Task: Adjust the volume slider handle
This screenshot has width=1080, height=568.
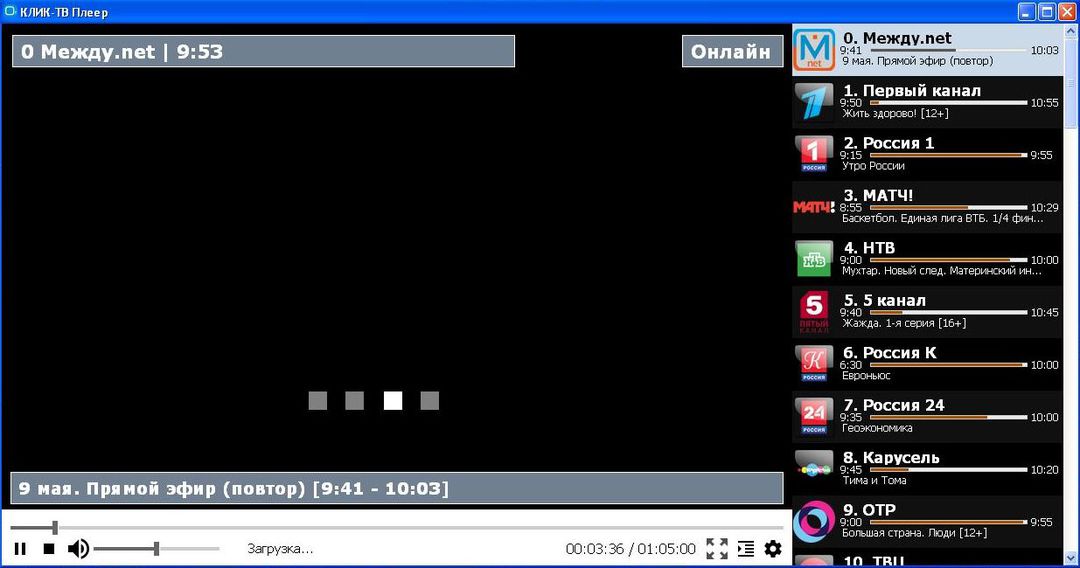Action: [156, 549]
